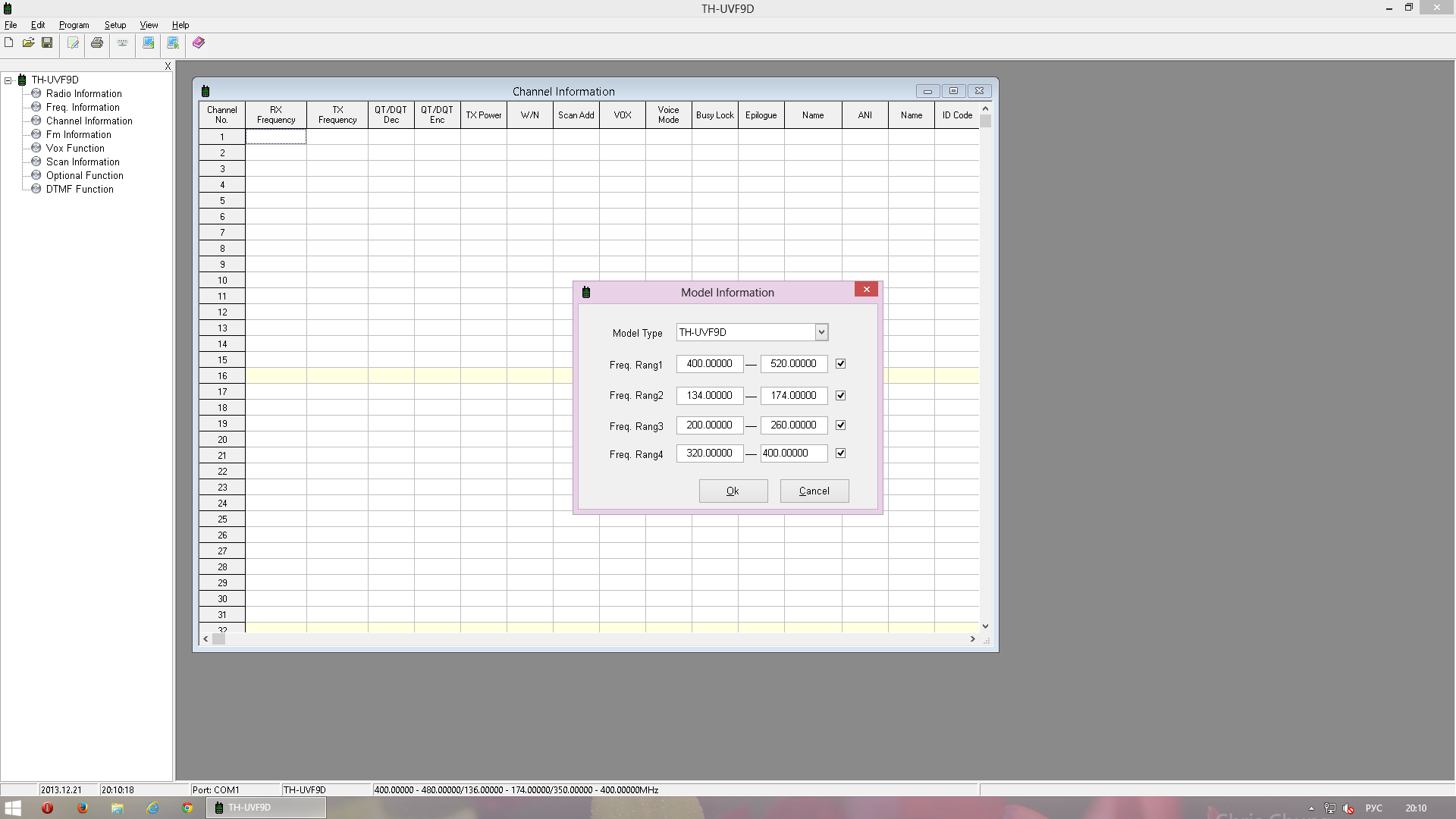
Task: Toggle the Freq. Rang2 checkbox
Action: (840, 396)
